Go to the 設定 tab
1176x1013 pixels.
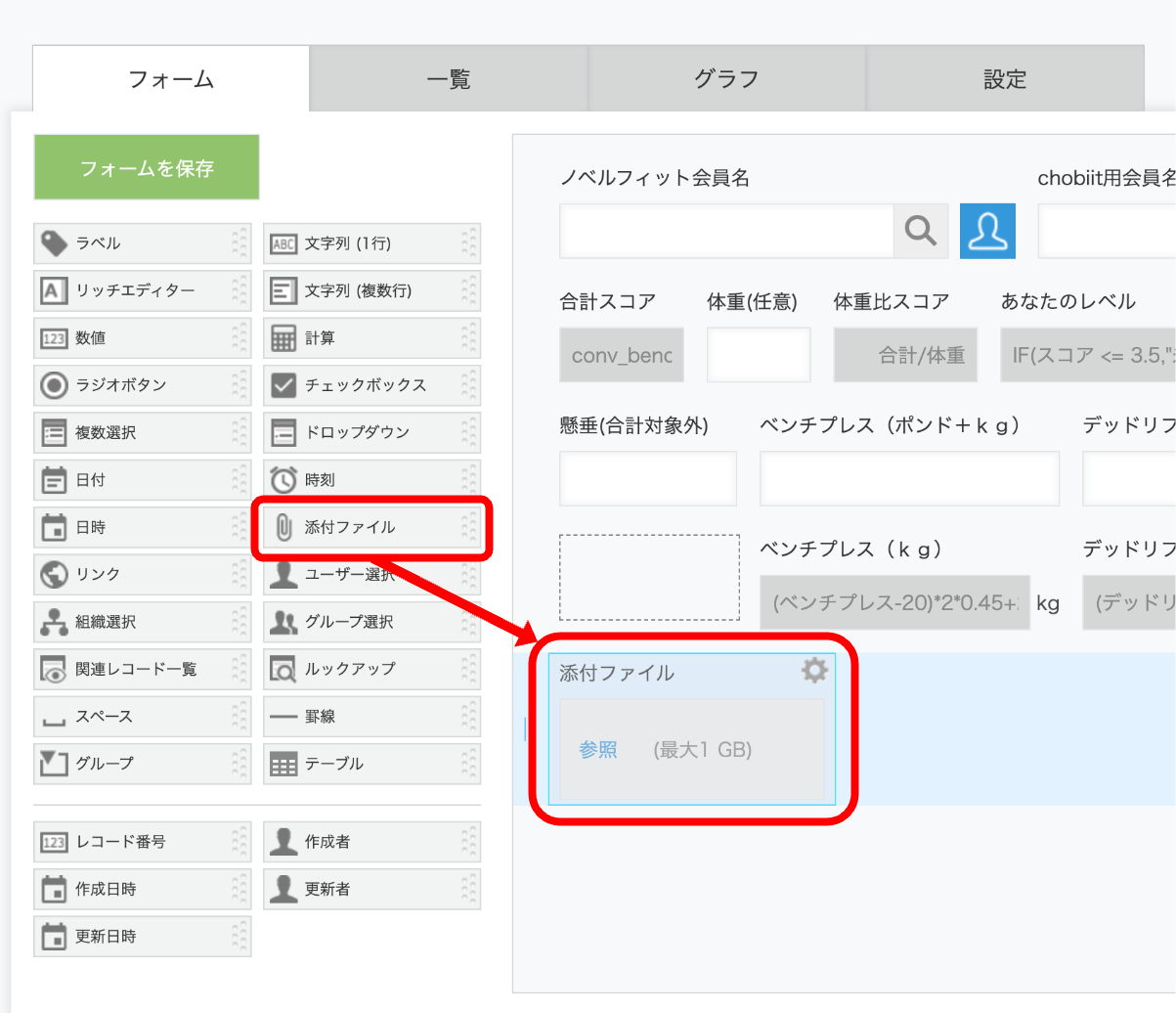(x=1004, y=79)
